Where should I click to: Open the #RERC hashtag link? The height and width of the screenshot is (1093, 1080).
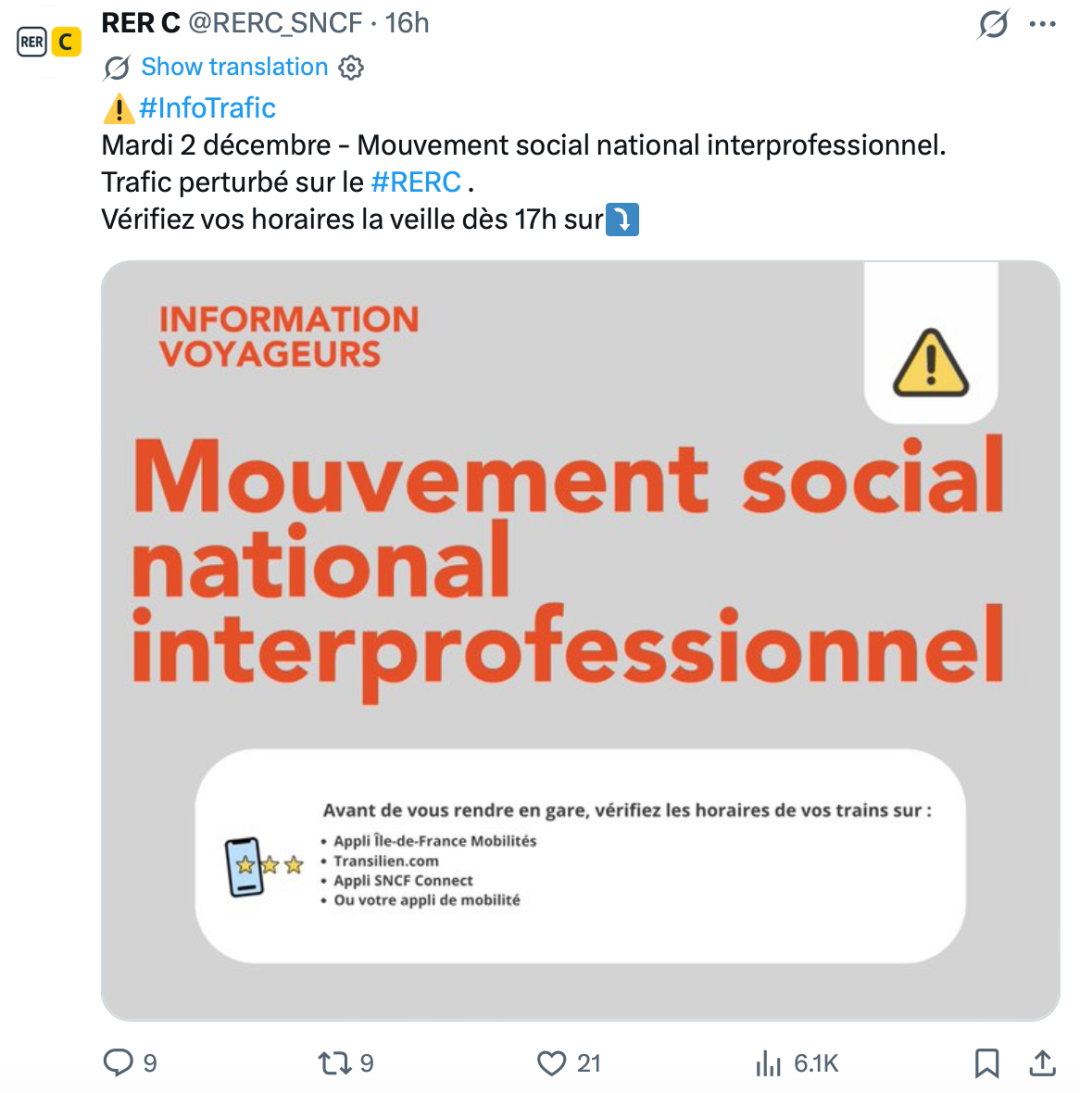click(415, 182)
